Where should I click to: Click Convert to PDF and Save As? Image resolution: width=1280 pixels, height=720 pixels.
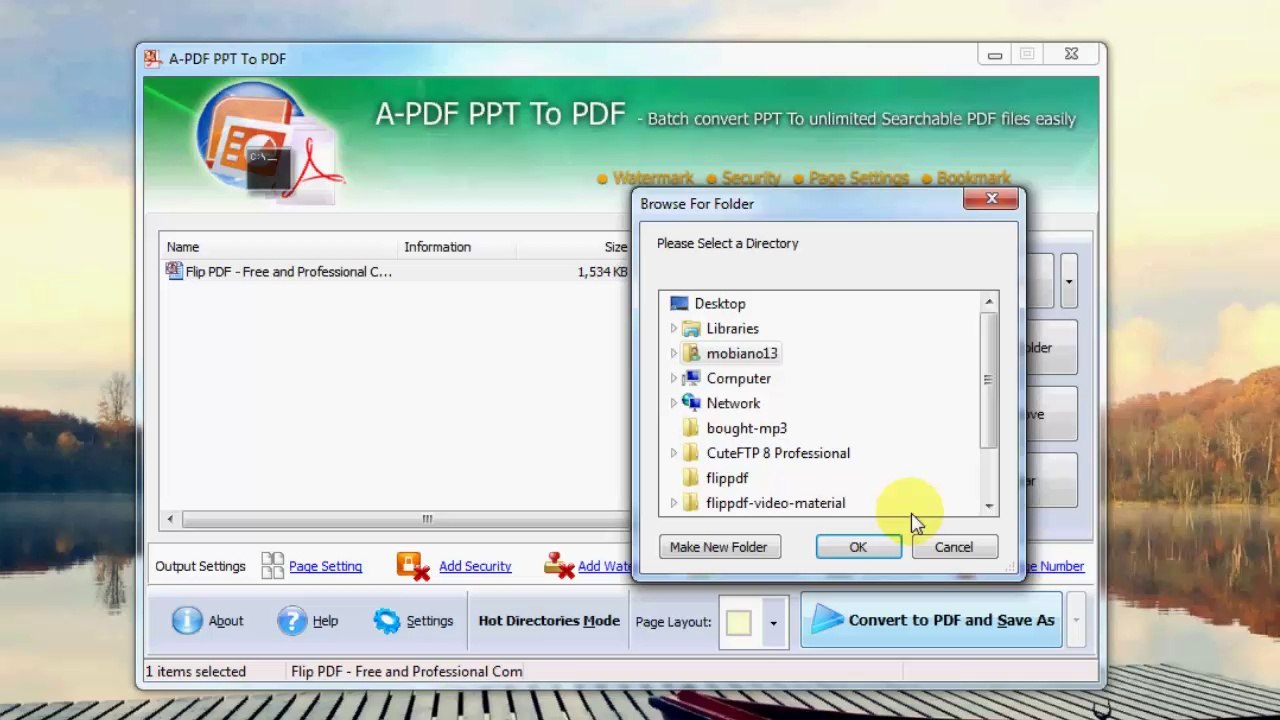tap(931, 620)
